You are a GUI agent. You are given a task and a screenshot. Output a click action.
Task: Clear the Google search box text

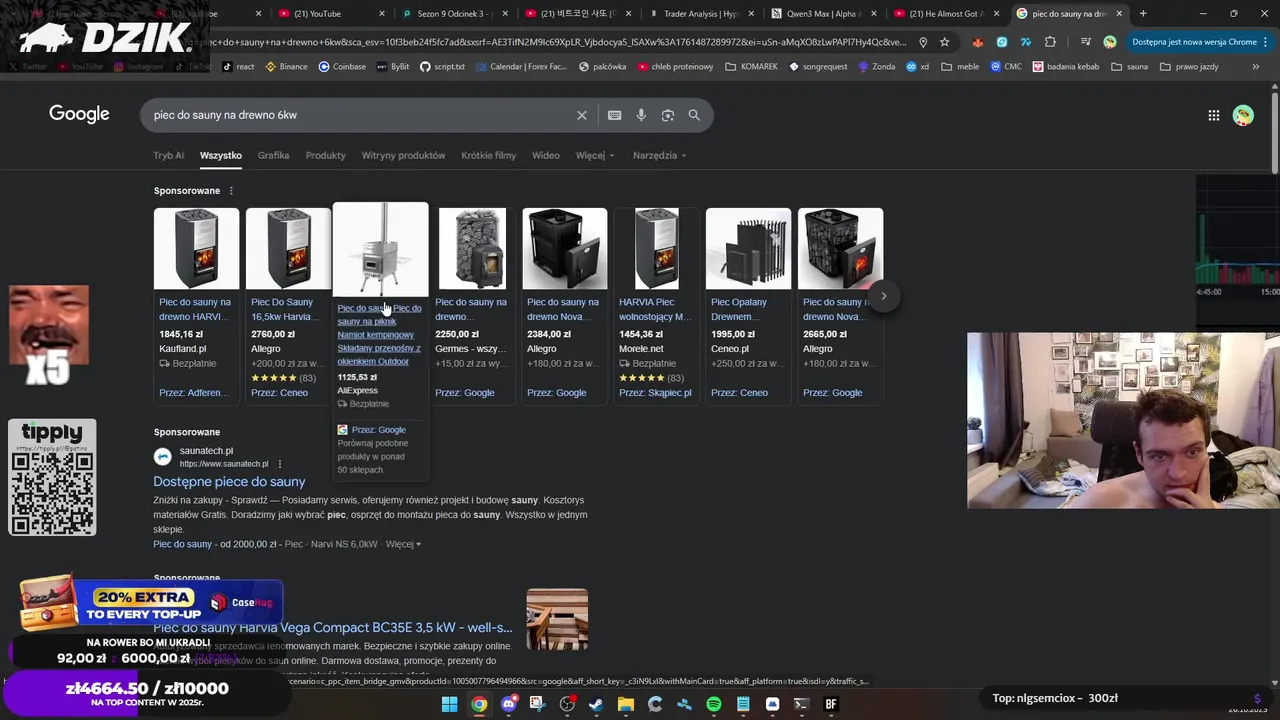click(x=581, y=115)
